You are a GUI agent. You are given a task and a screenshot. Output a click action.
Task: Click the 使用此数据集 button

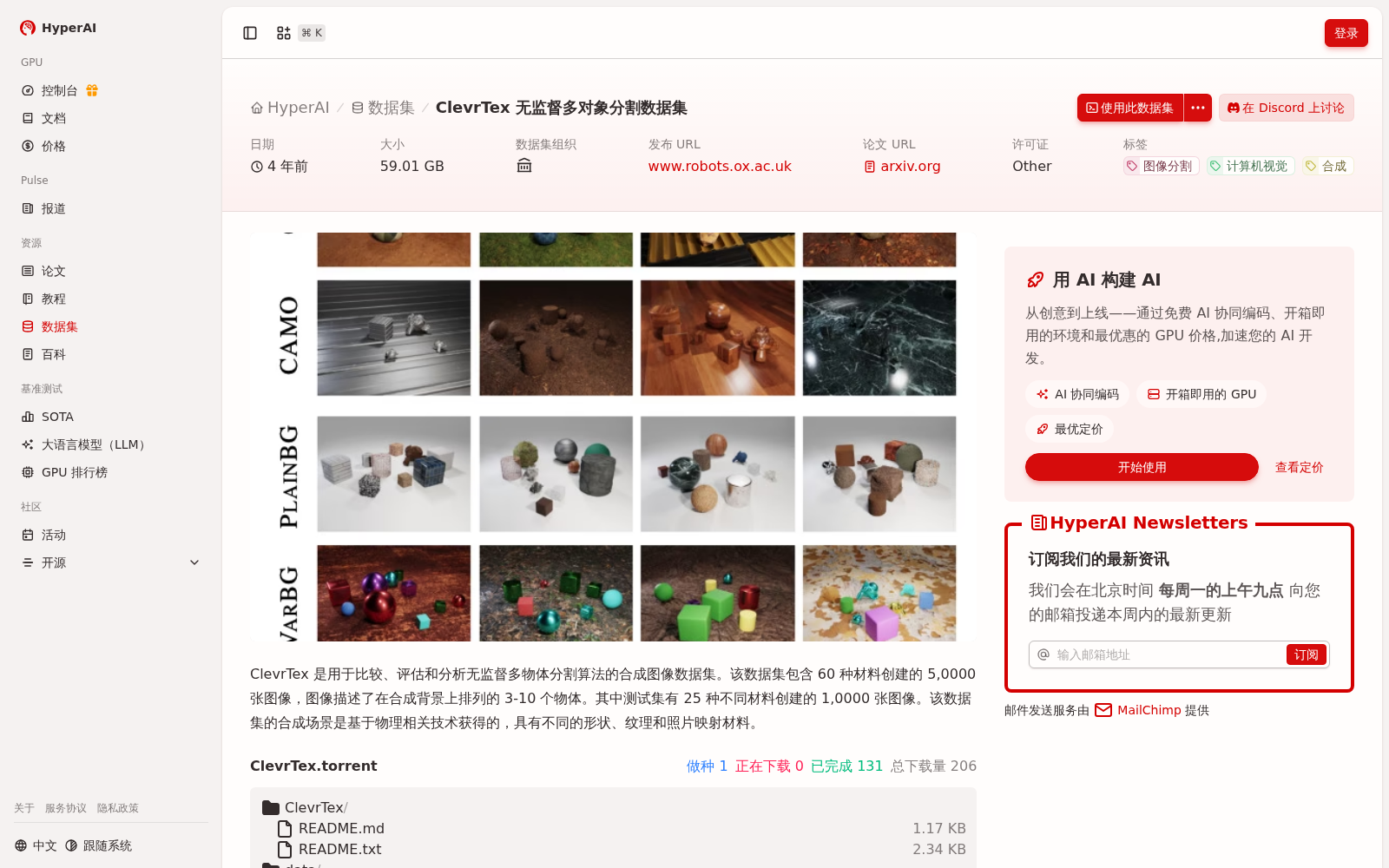click(1130, 108)
